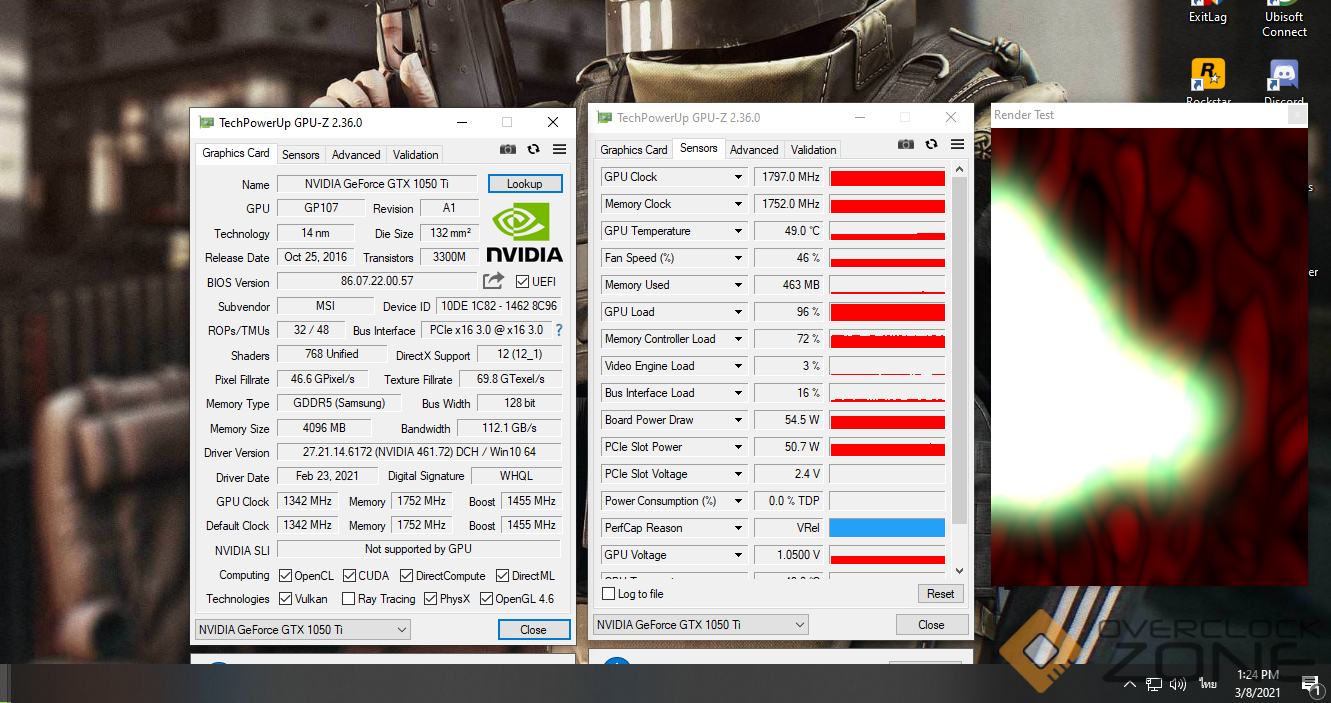Toggle the OpenCL checkbox

click(285, 575)
